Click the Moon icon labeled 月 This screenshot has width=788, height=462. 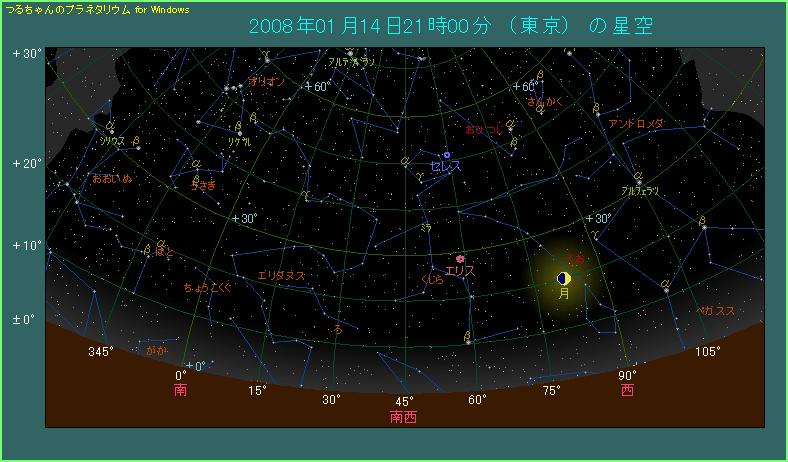pos(564,278)
